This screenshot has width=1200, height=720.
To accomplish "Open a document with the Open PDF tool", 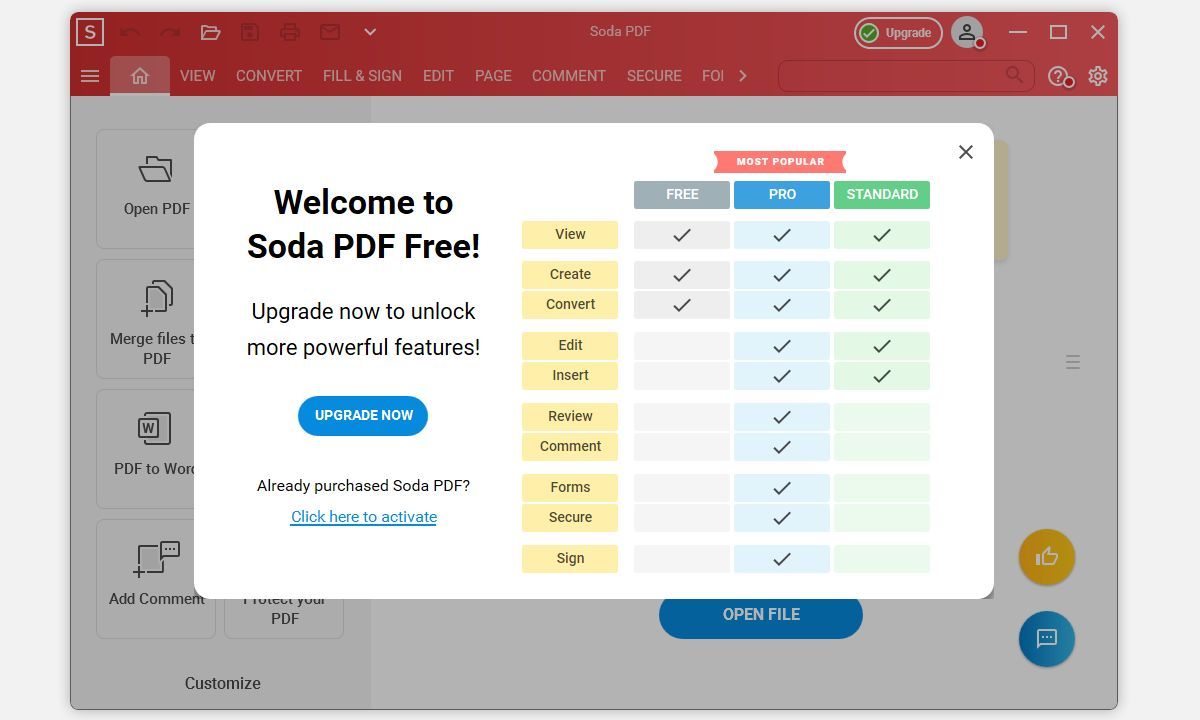I will (155, 188).
